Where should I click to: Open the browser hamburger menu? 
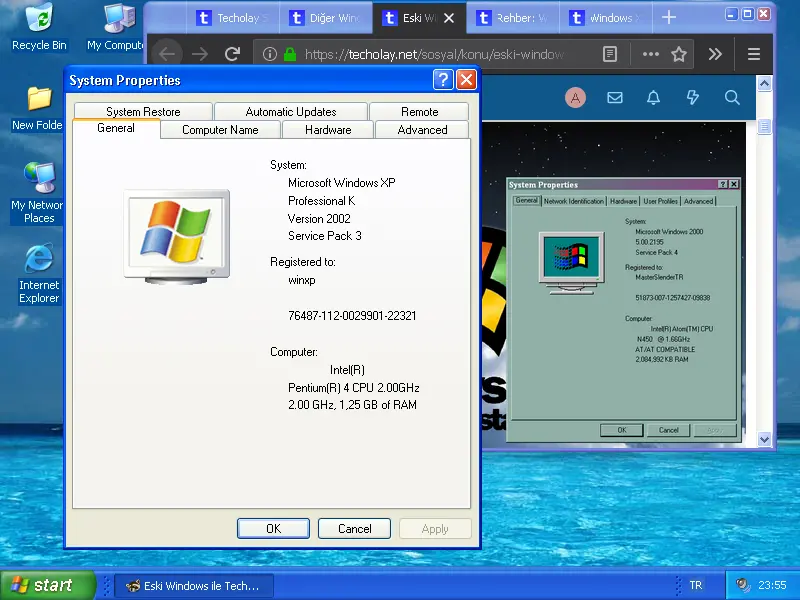(x=754, y=54)
